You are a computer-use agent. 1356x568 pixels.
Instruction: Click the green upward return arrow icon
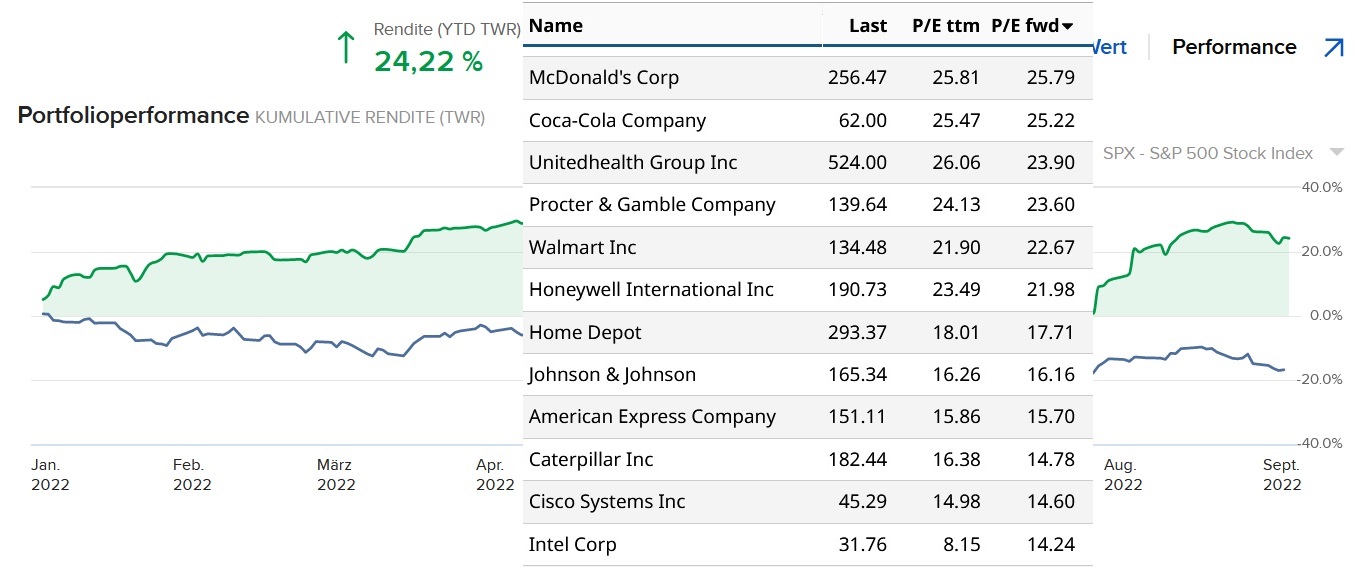(x=346, y=47)
